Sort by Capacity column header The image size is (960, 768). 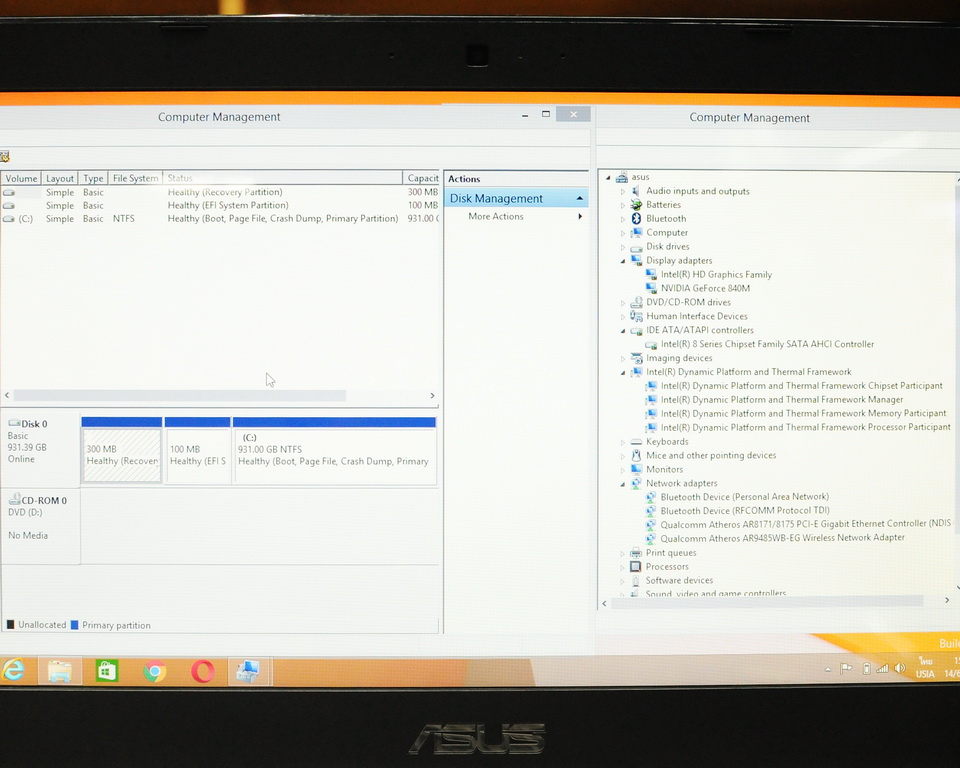tap(422, 178)
